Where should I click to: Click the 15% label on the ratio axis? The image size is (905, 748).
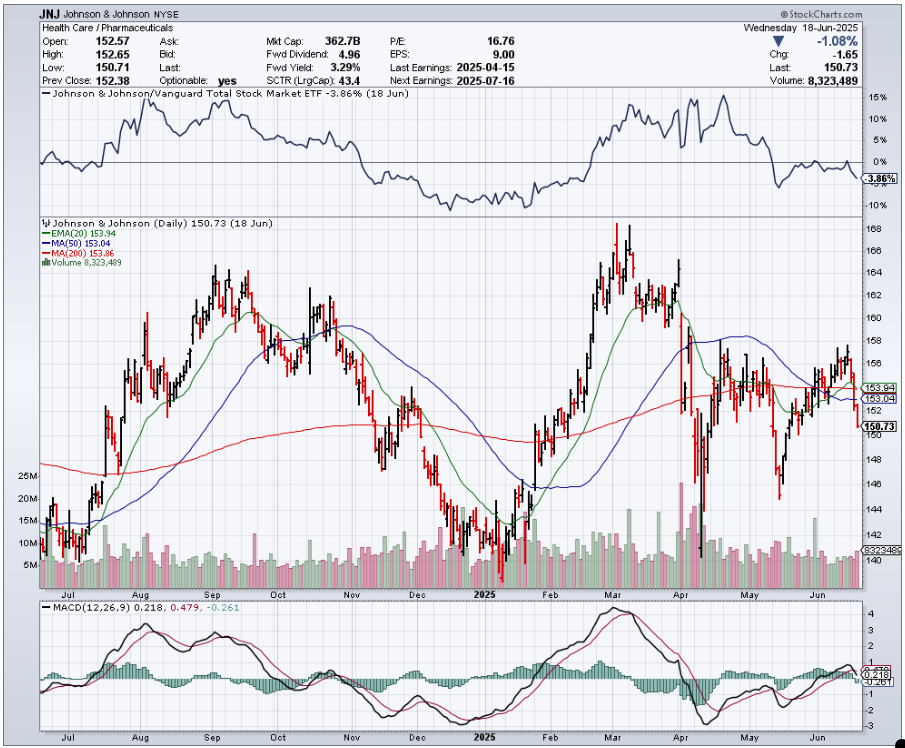pyautogui.click(x=877, y=98)
